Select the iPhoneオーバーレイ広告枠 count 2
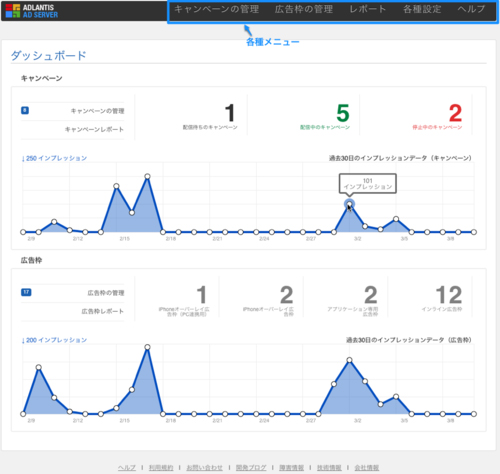This screenshot has height=474, width=500. 286,295
